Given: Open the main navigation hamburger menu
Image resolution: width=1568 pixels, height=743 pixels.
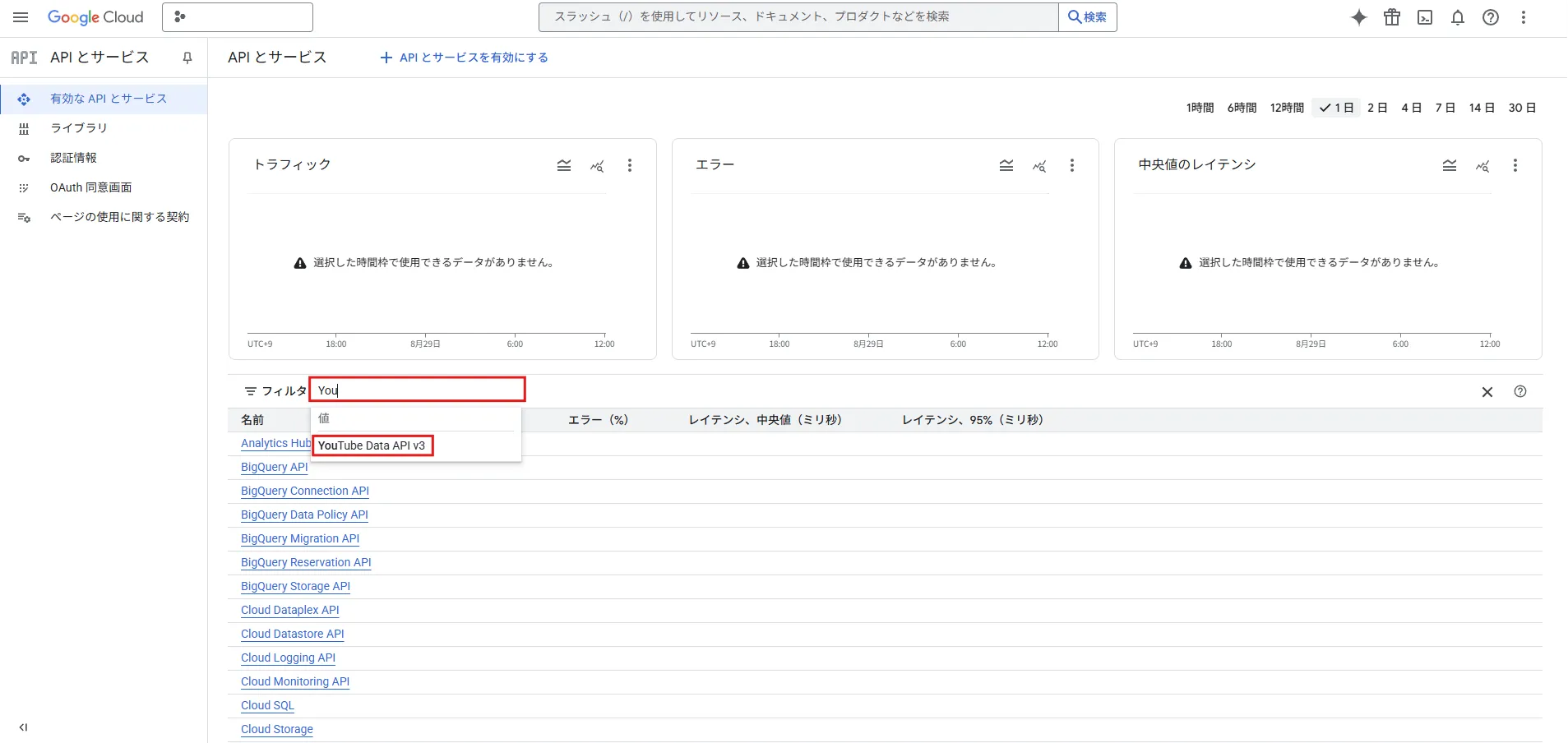Looking at the screenshot, I should point(21,17).
